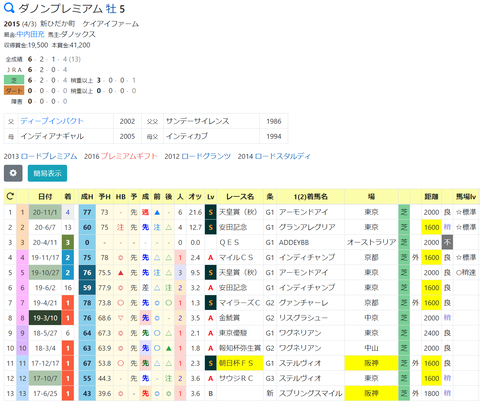Click race name 天皇賞（秋） in 20-11/1 row
Screen dimensions: 480x403
point(238,212)
